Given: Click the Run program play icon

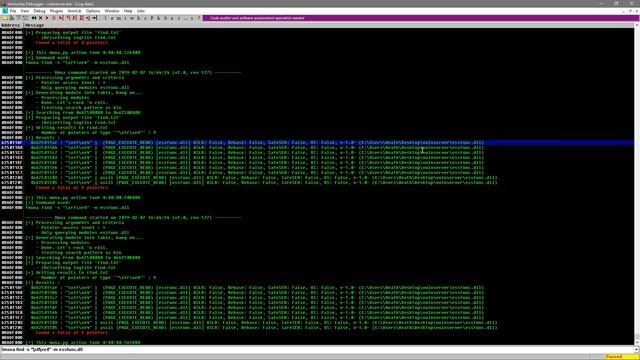Looking at the screenshot, I should (47, 18).
